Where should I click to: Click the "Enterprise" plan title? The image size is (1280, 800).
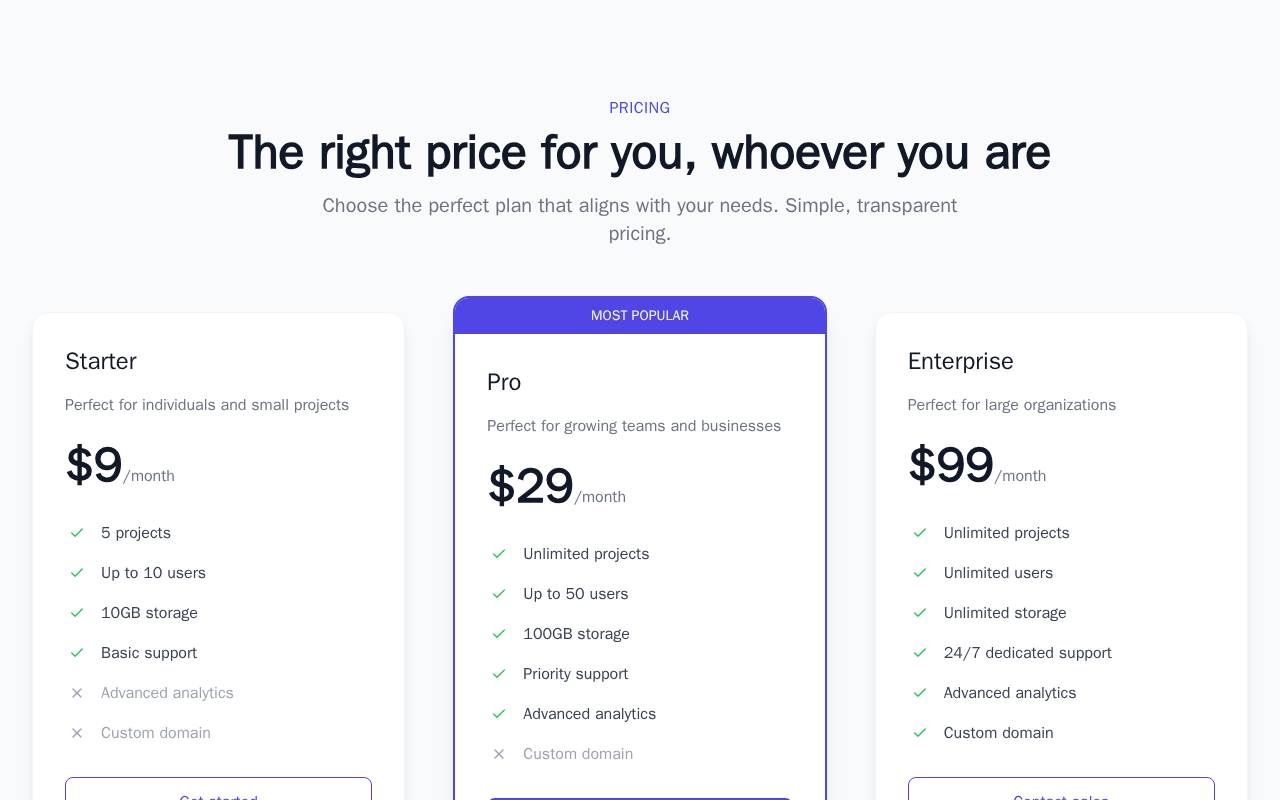point(960,361)
